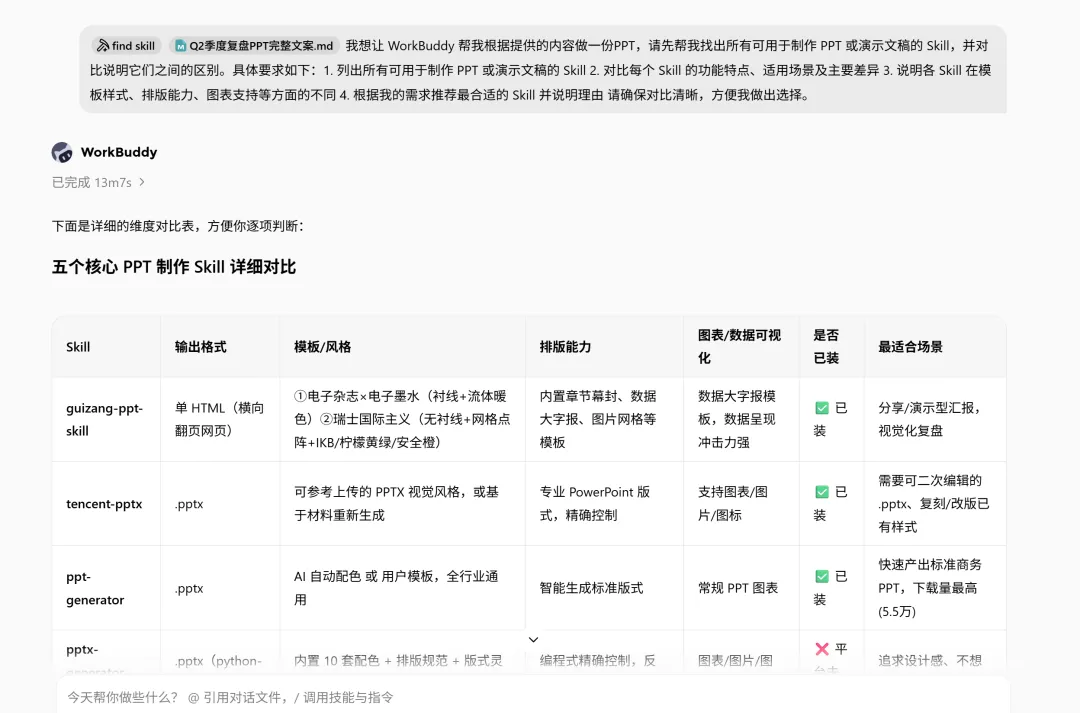This screenshot has height=713, width=1080.
Task: Click the Skill column header
Action: pos(106,347)
